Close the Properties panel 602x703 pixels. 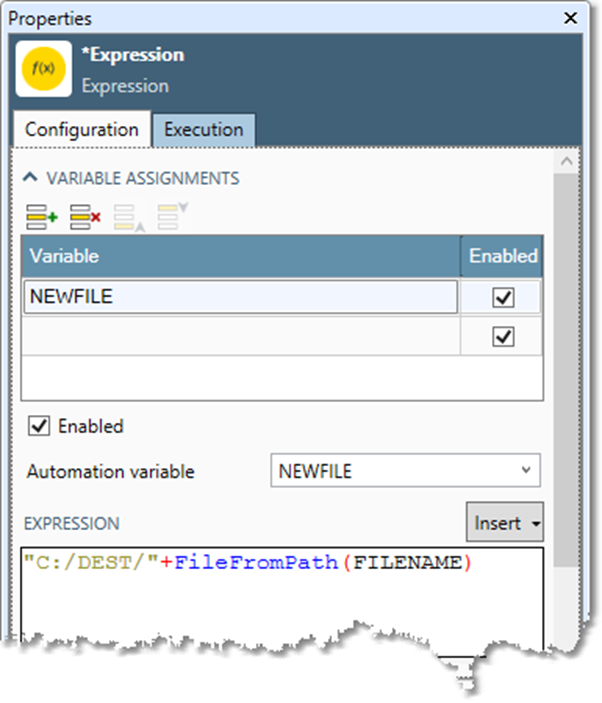570,18
